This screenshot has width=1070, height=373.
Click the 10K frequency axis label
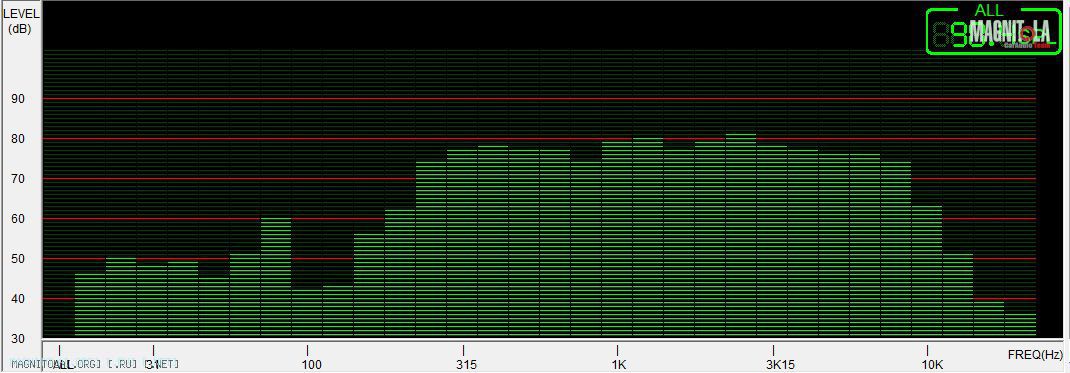(932, 365)
